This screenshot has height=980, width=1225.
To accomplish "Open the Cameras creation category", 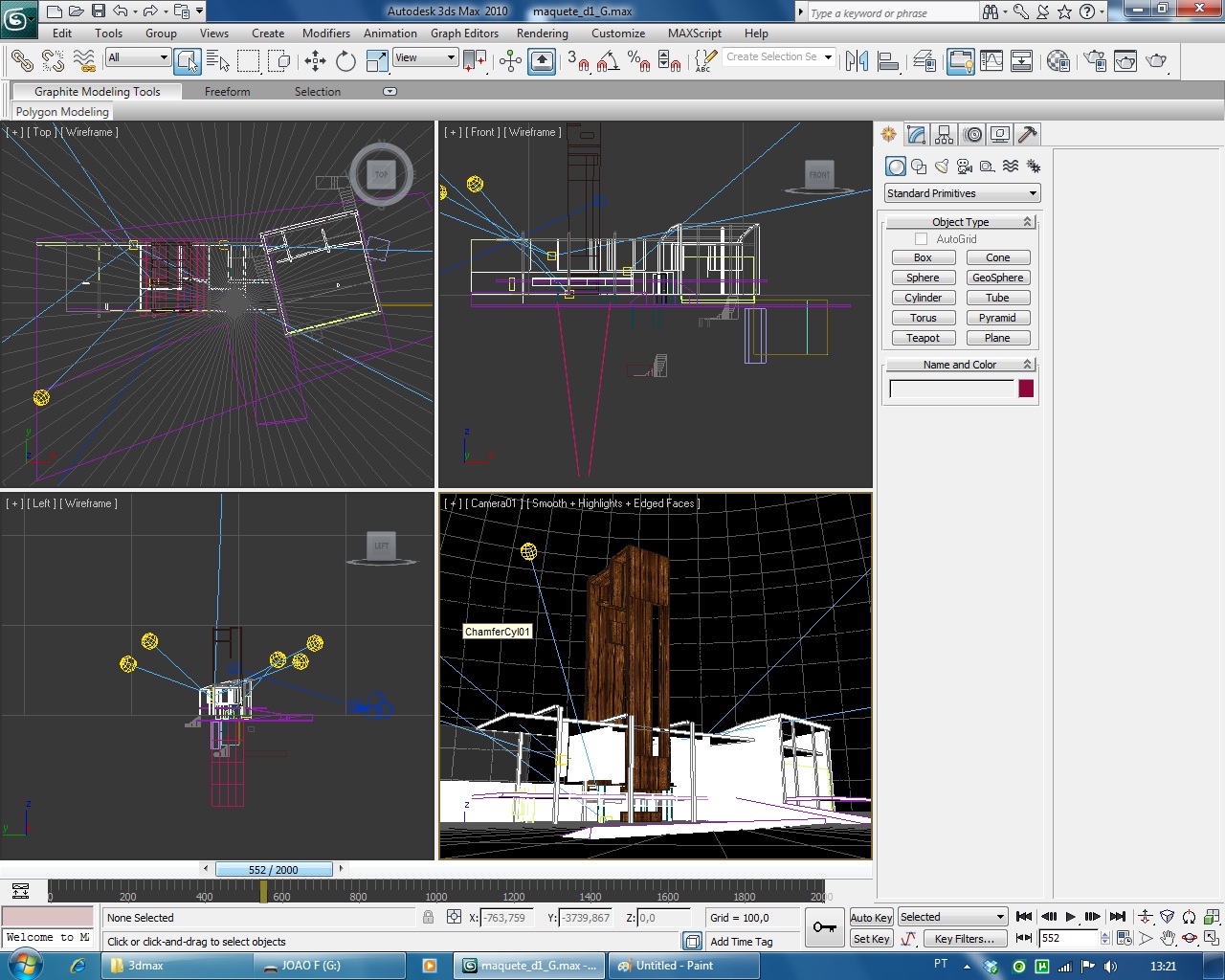I will click(965, 167).
